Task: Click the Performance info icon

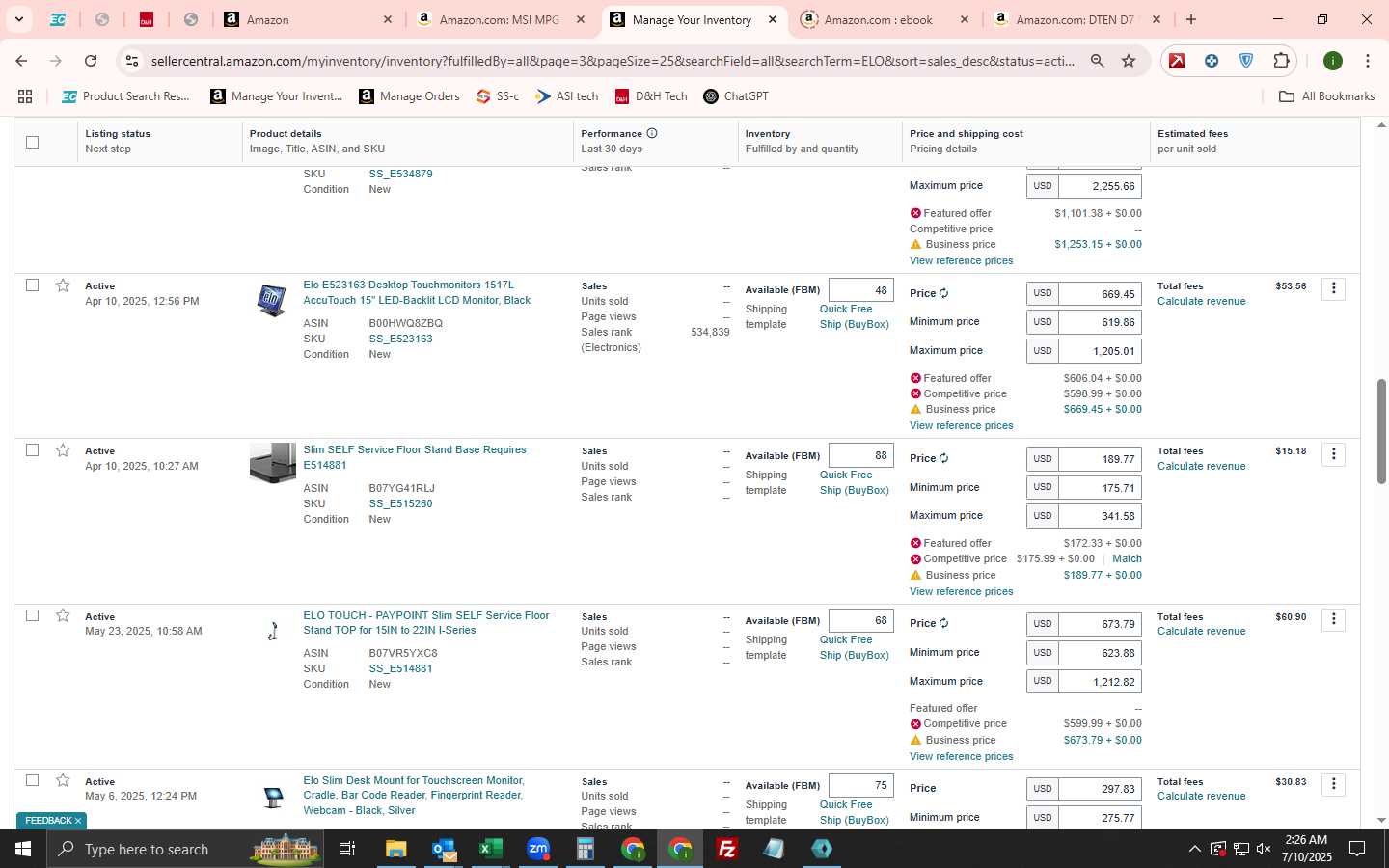Action: tap(652, 133)
